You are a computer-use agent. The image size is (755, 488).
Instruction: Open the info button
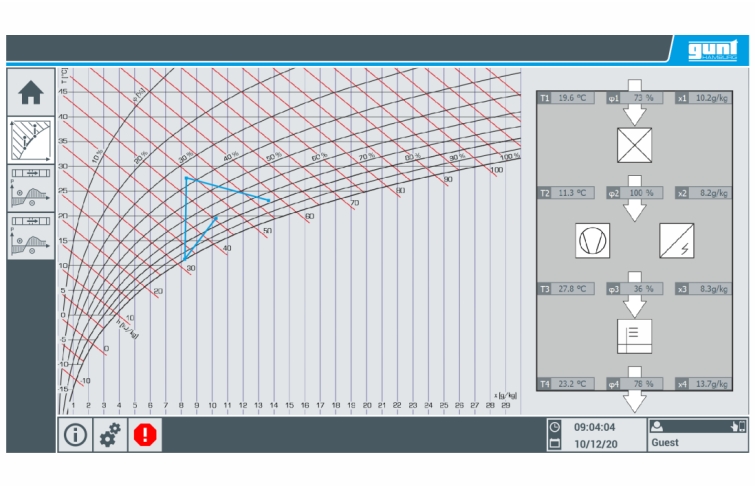click(75, 435)
